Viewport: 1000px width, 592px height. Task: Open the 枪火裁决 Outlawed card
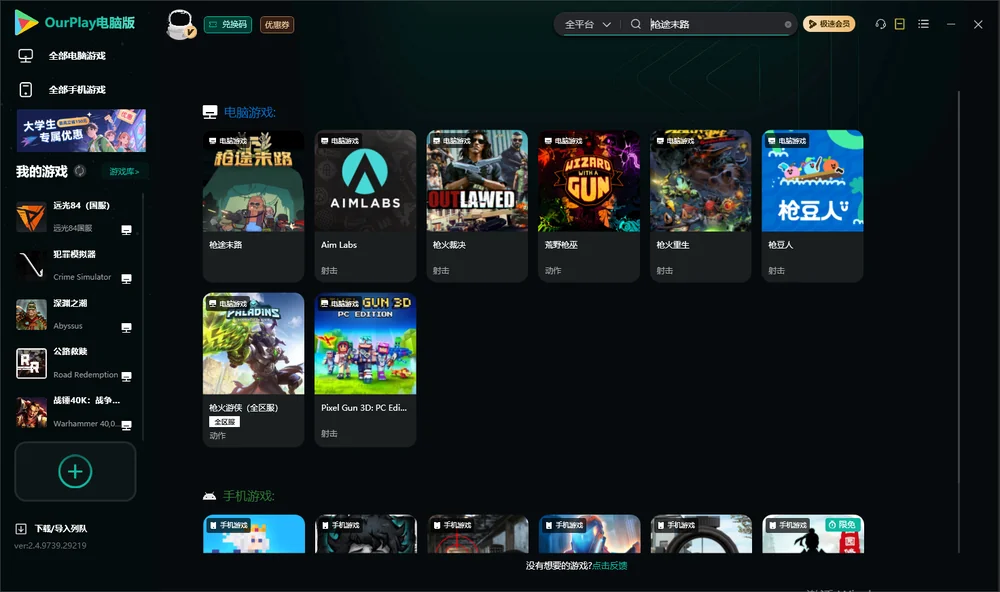[x=477, y=206]
